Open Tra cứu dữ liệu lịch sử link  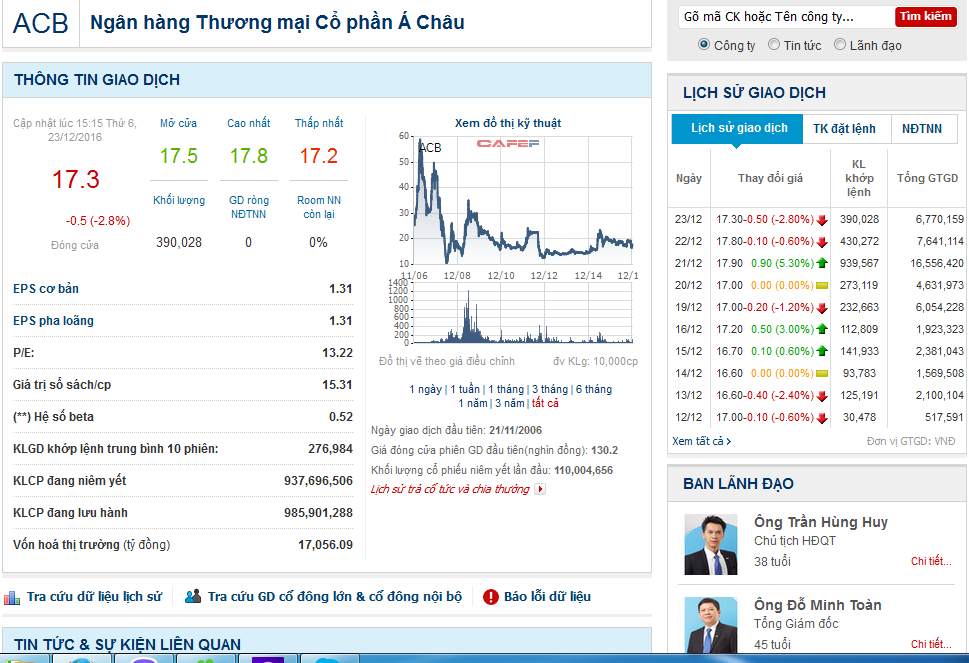pos(94,597)
